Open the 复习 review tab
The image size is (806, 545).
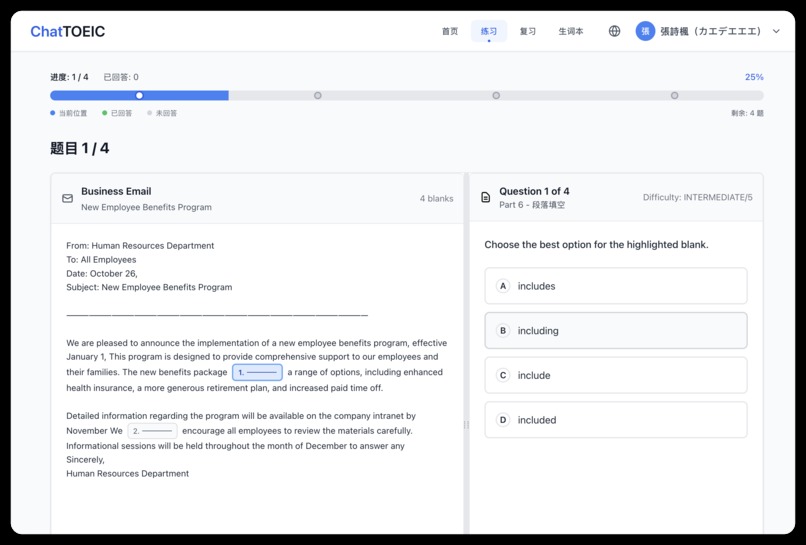(x=527, y=31)
